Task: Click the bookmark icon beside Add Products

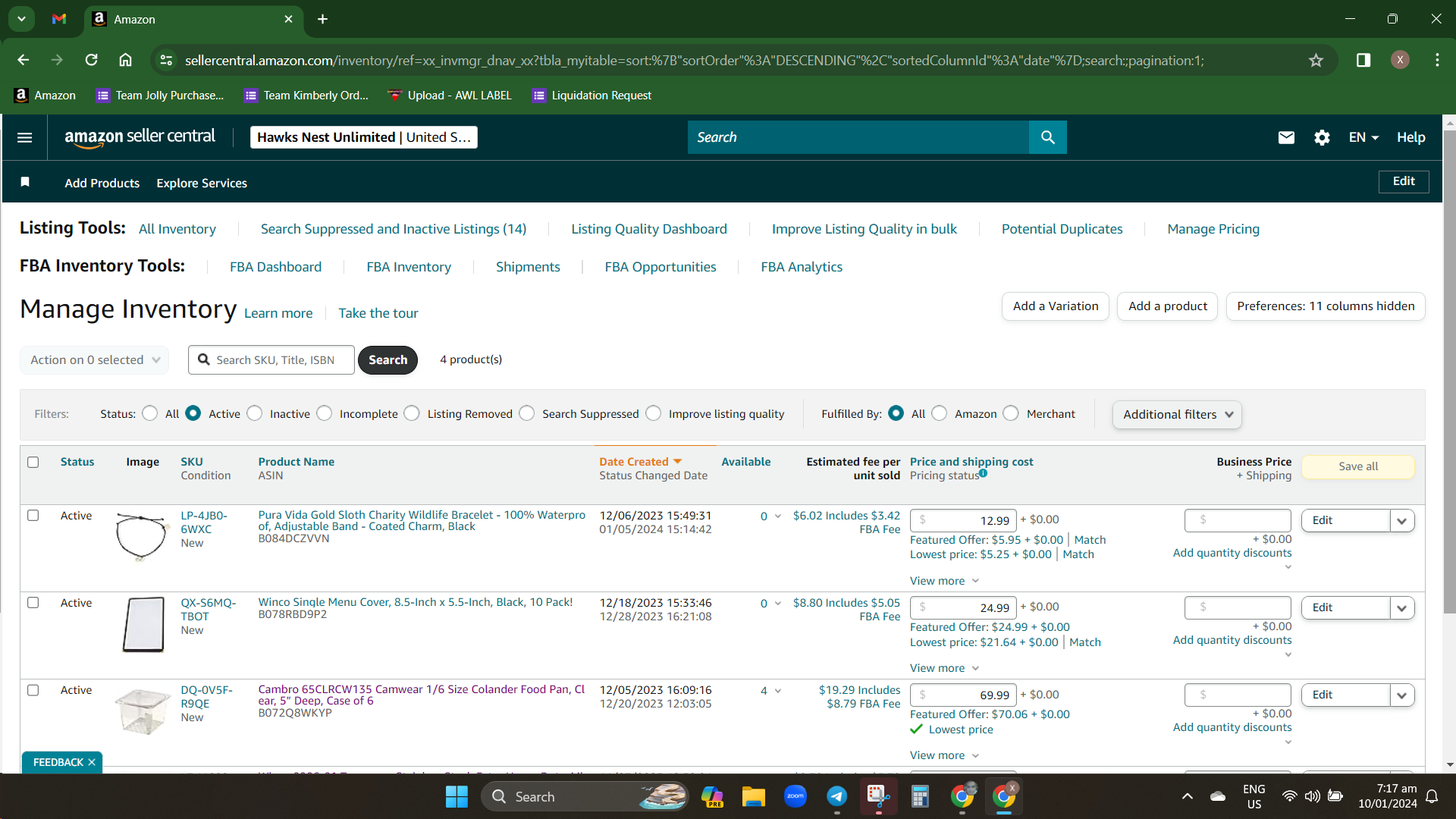Action: pos(25,182)
